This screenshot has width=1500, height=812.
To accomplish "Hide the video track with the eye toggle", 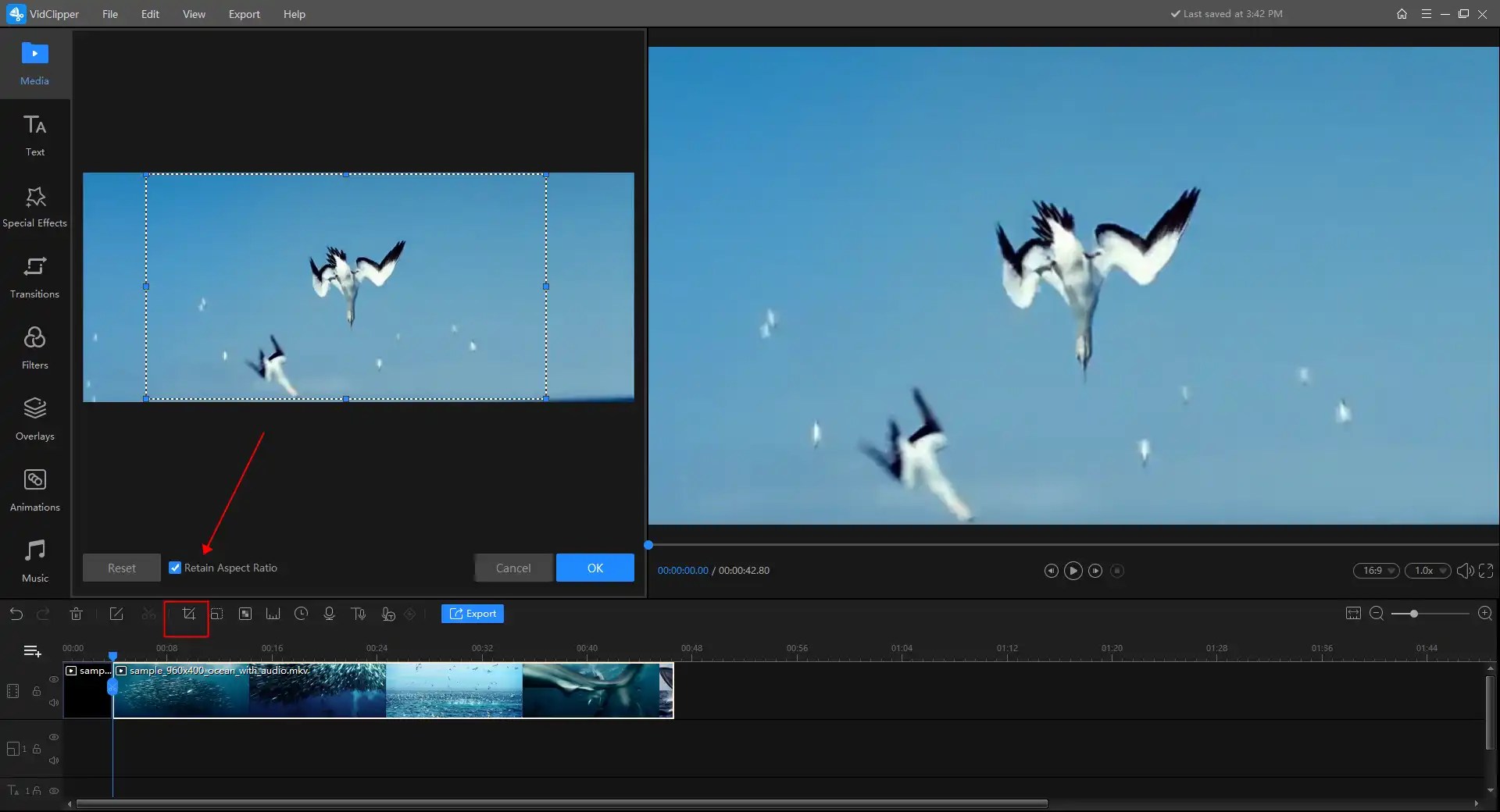I will point(53,679).
